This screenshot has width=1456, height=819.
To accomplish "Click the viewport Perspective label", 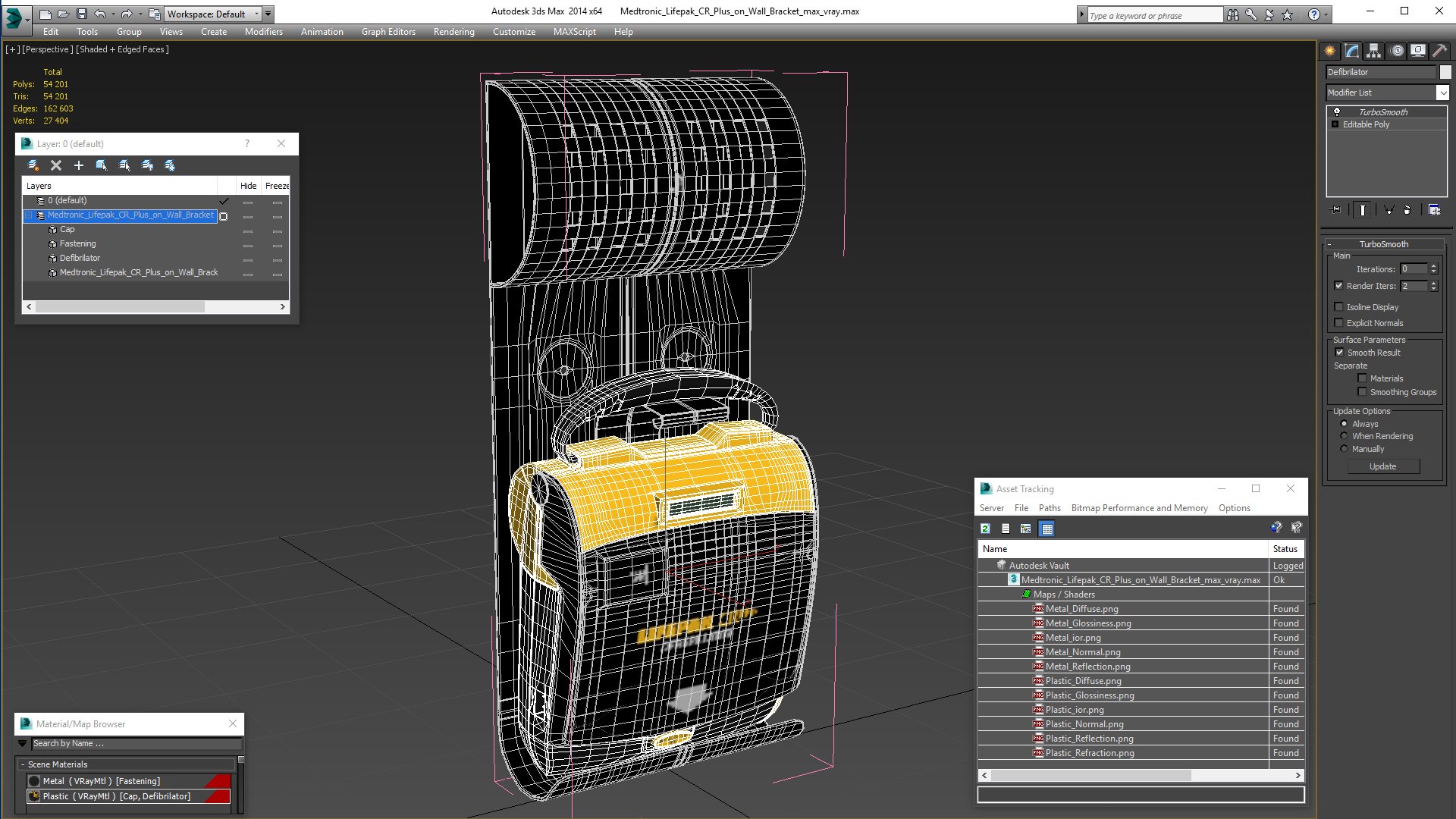I will pos(48,49).
